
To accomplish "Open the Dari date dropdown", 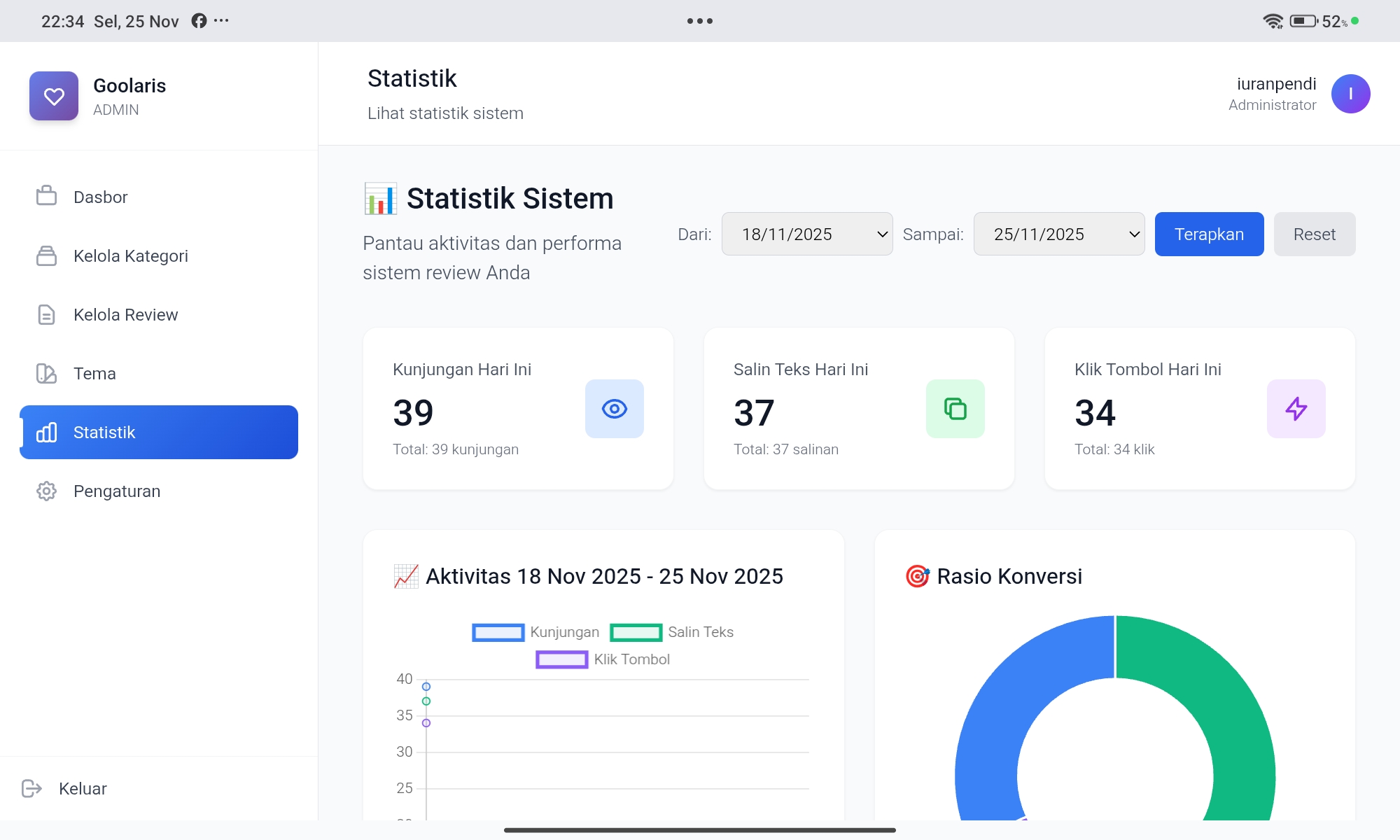I will (806, 234).
